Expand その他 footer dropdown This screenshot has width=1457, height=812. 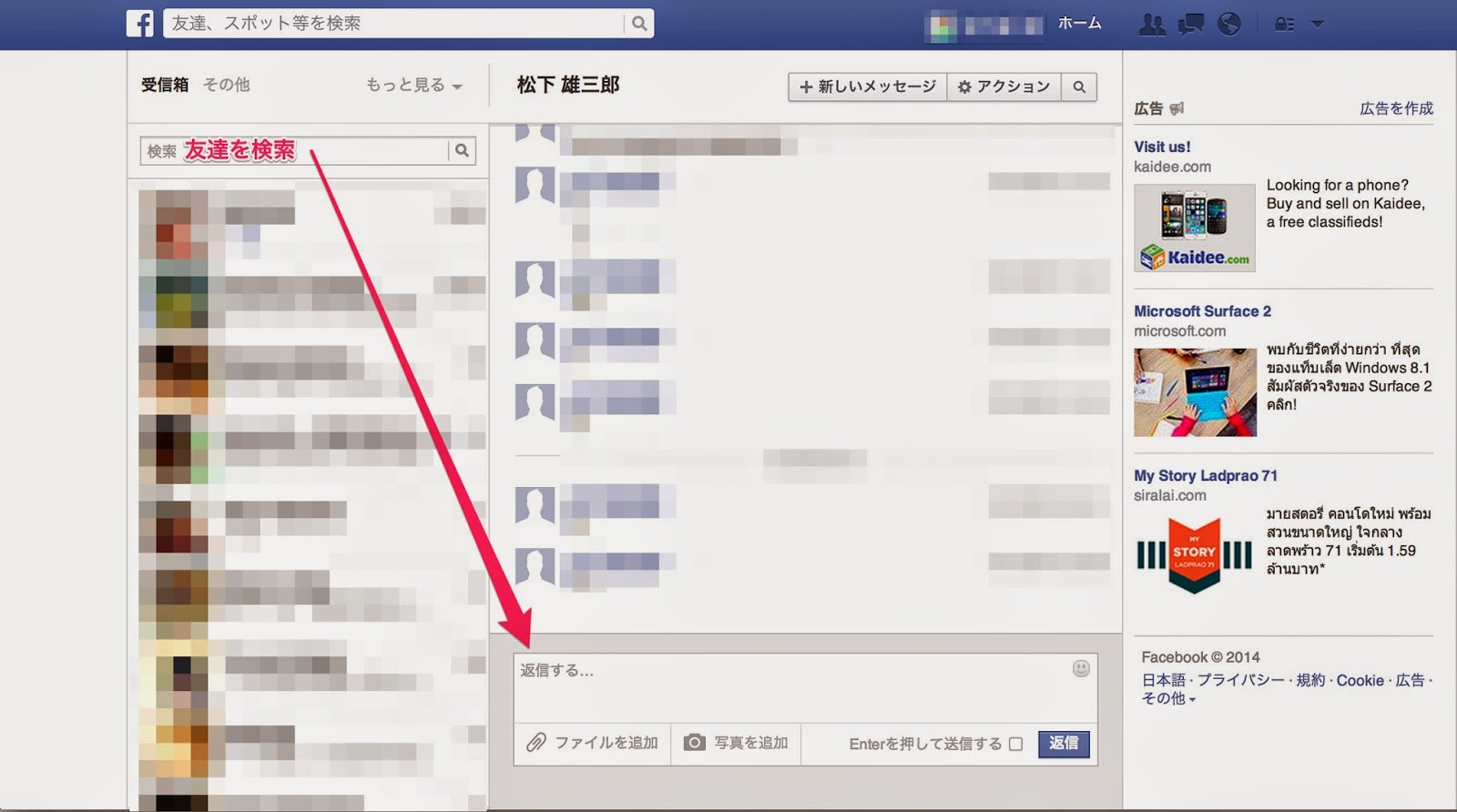click(x=1168, y=698)
